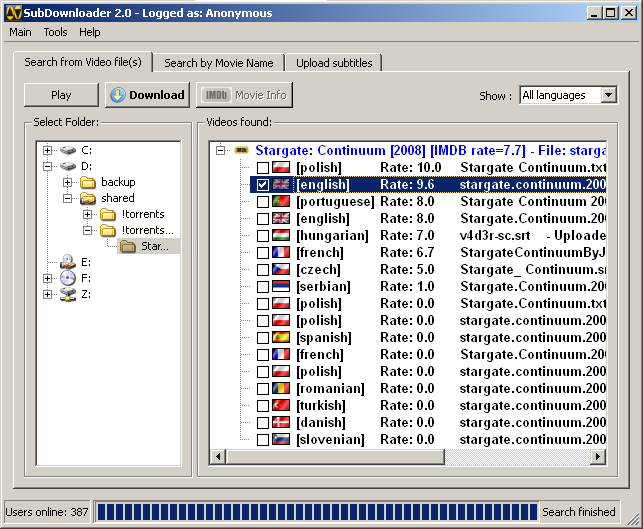Viewport: 643px width, 529px height.
Task: Click UK flag on english Rate 9.6 row
Action: coord(281,185)
